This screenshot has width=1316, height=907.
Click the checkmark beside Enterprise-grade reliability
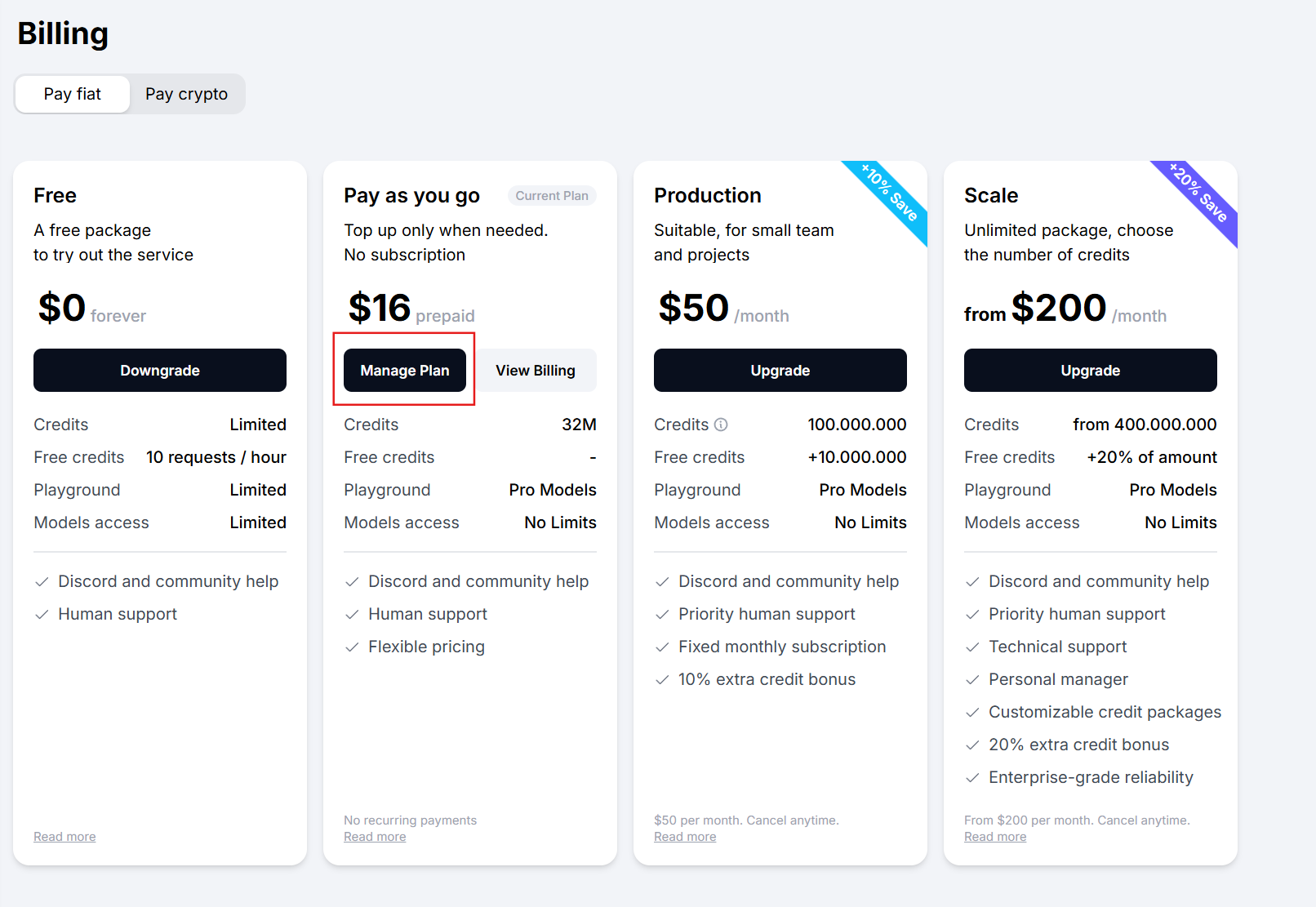[972, 778]
